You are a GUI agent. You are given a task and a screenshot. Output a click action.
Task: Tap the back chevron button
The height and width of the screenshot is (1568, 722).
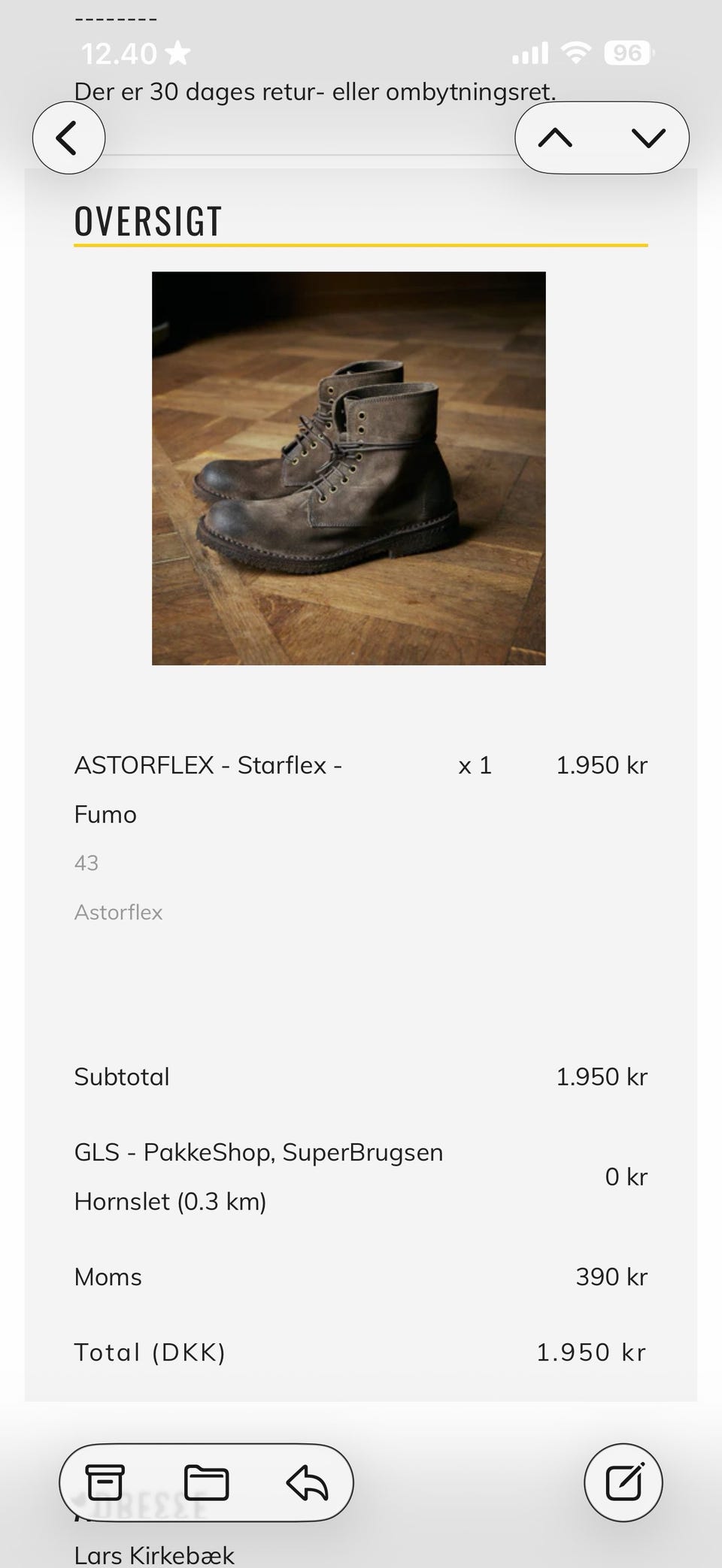(68, 138)
